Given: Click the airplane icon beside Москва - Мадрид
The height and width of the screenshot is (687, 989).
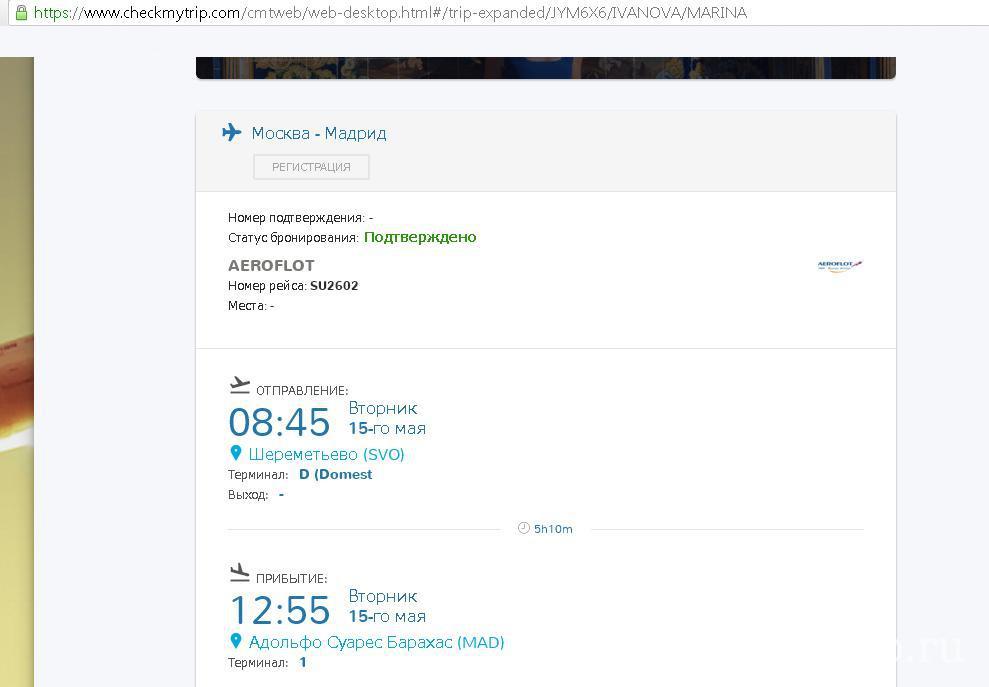Looking at the screenshot, I should [232, 132].
